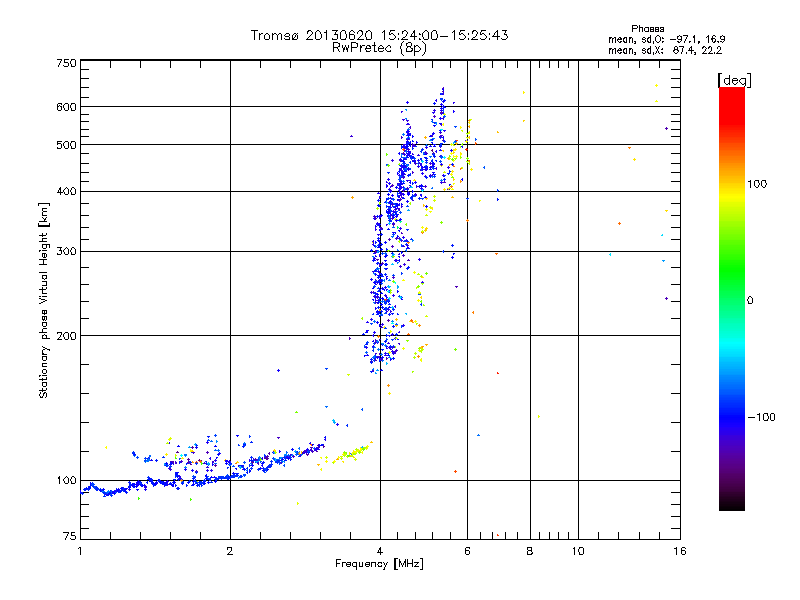Screen dimensions: 800x600
Task: Click the x-axis tick label '10' under the frequency axis
Action: 578,551
